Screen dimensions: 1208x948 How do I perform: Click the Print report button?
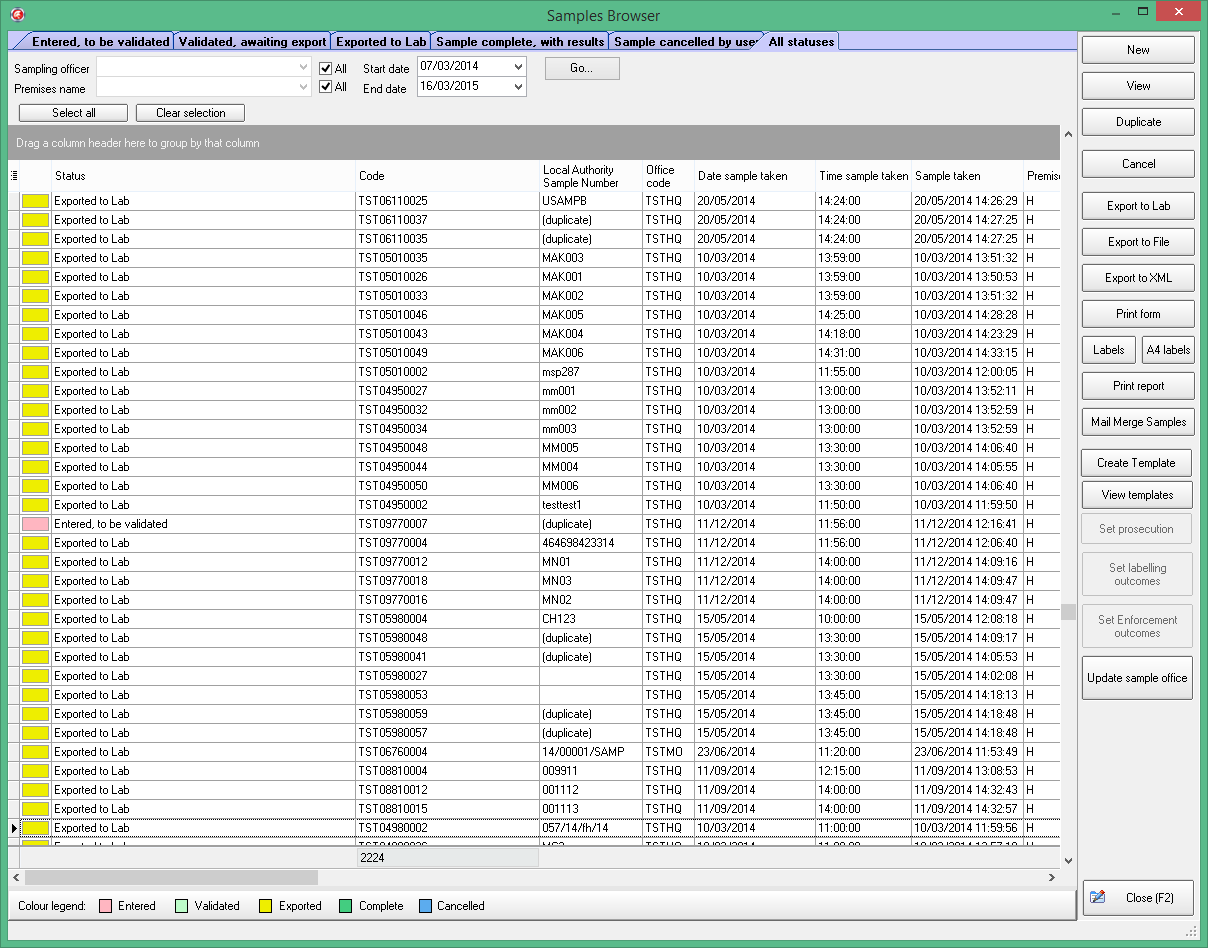coord(1138,386)
